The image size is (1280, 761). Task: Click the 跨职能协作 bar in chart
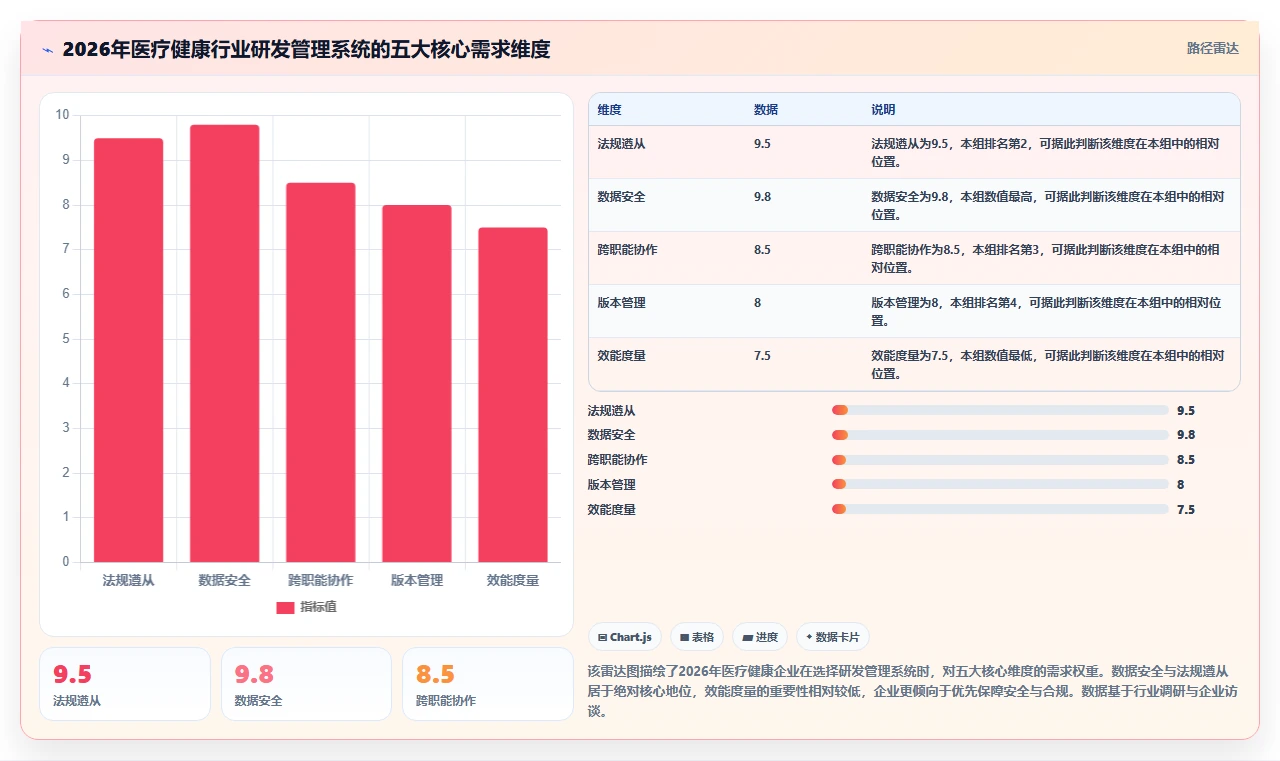[x=320, y=372]
